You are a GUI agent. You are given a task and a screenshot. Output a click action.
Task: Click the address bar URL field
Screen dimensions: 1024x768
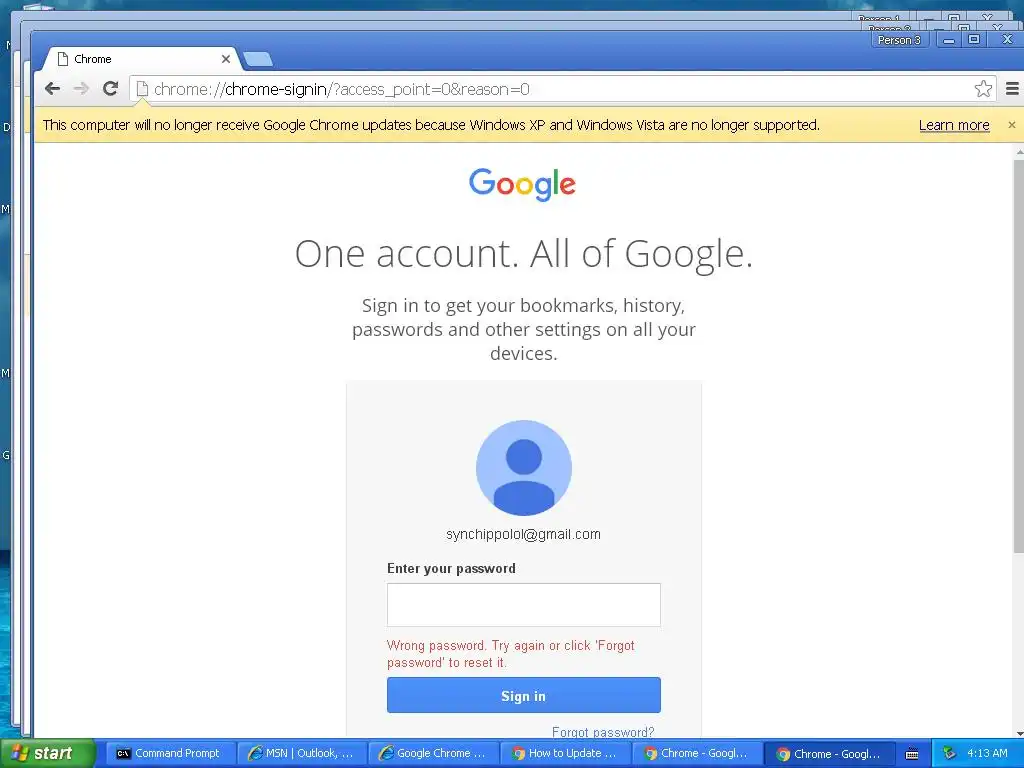click(x=562, y=89)
